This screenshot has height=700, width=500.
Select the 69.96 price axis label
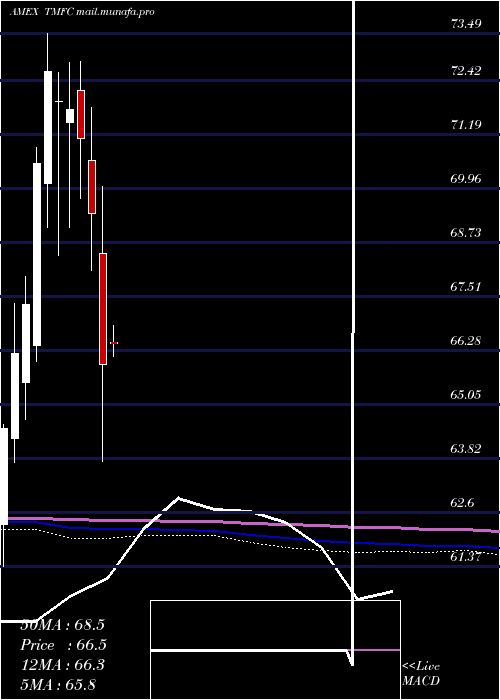point(466,178)
